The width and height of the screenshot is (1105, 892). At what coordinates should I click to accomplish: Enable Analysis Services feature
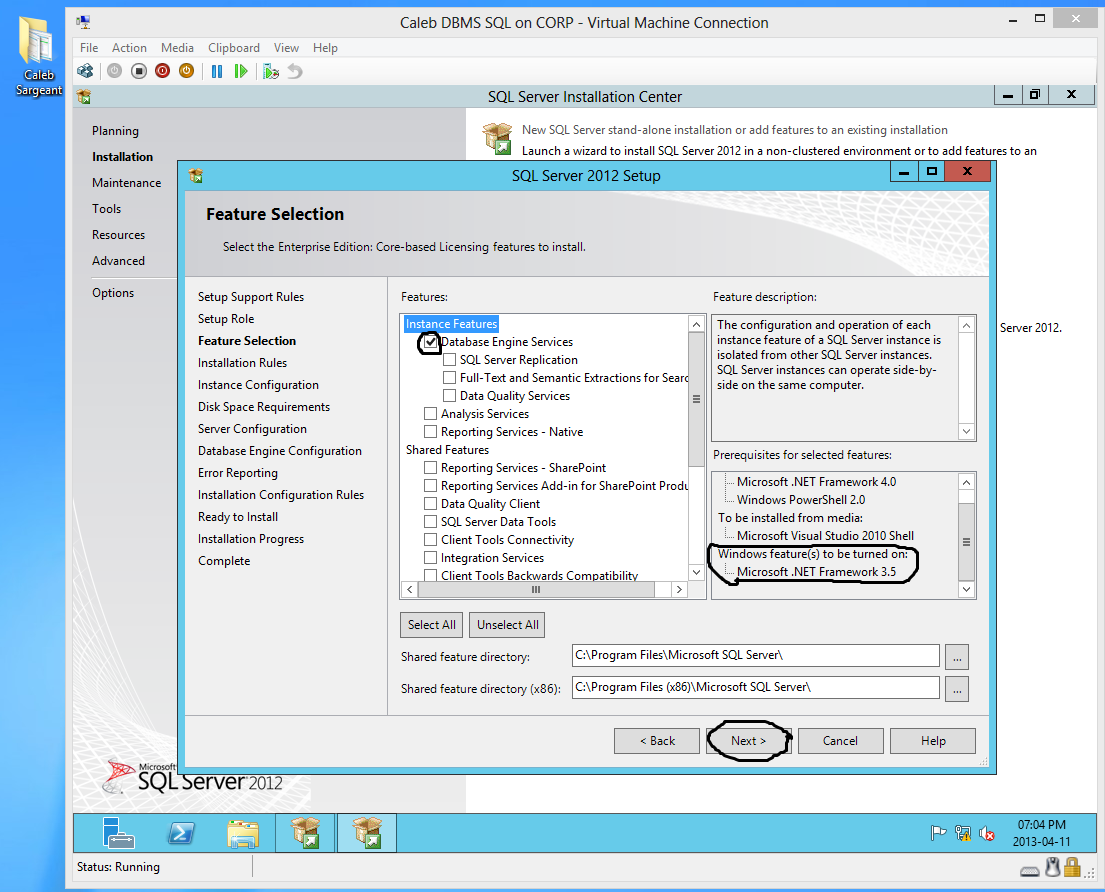431,414
